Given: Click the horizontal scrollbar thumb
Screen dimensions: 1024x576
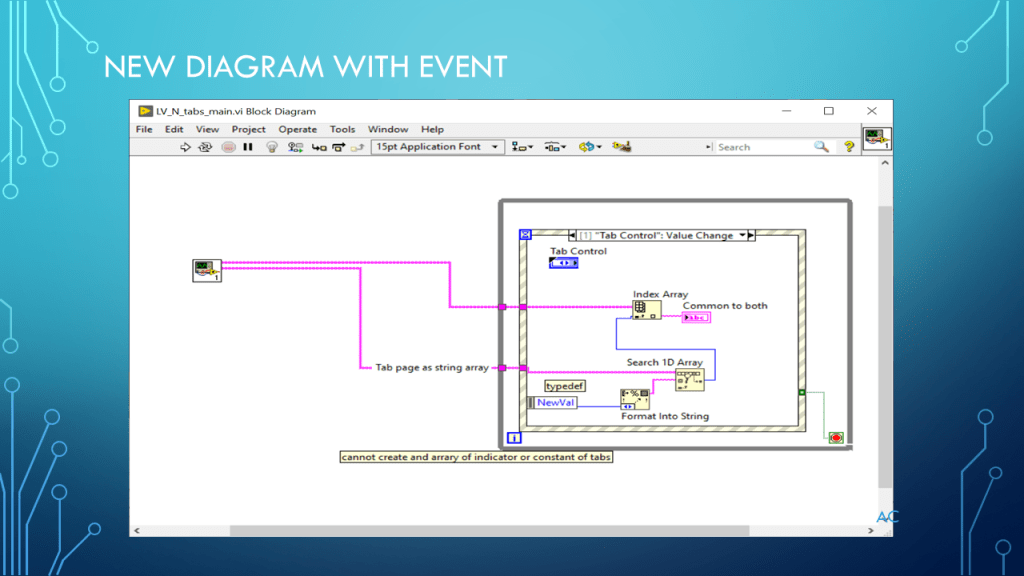Looking at the screenshot, I should (x=490, y=530).
